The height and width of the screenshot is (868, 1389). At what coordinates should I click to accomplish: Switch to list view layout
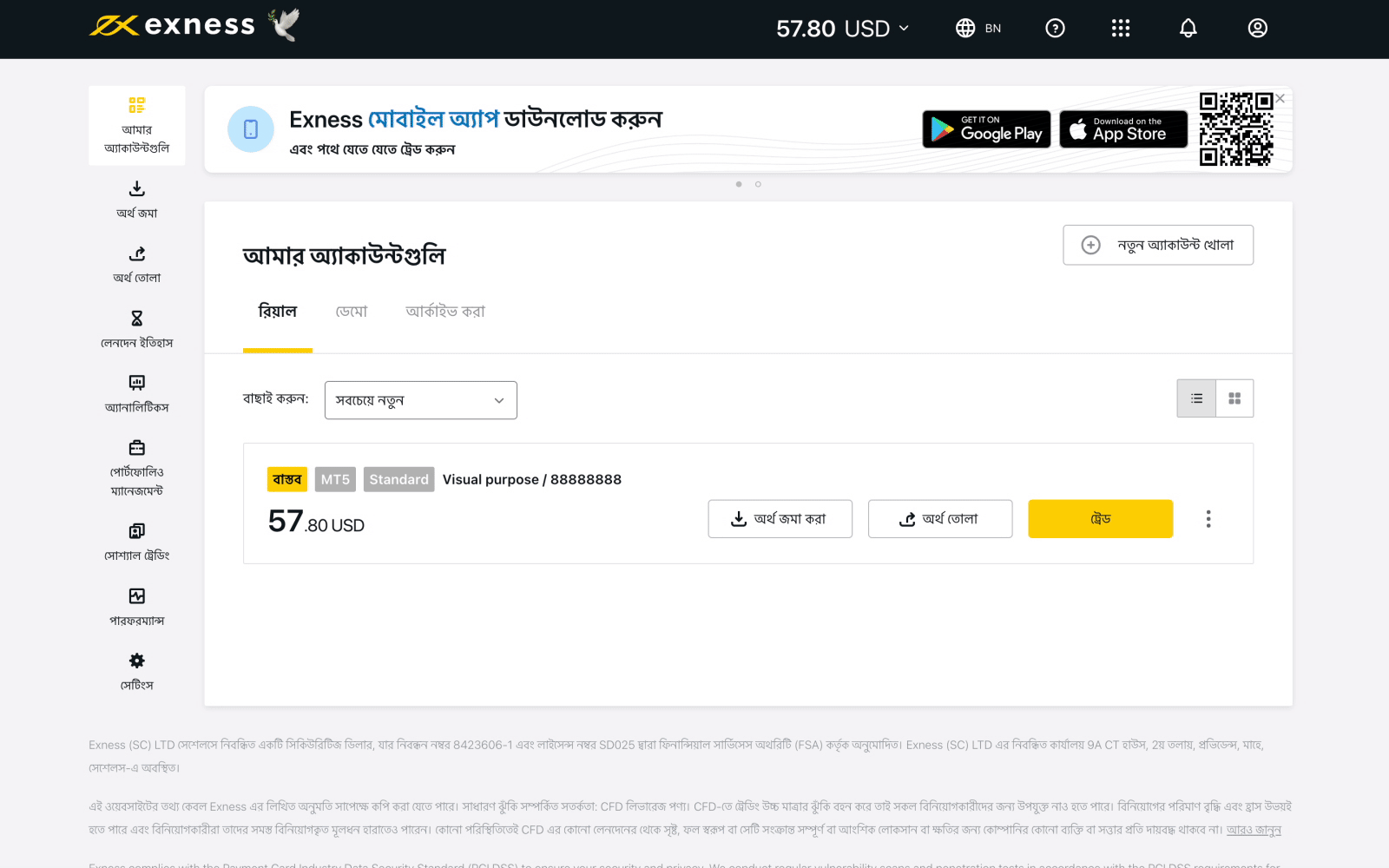click(x=1196, y=398)
